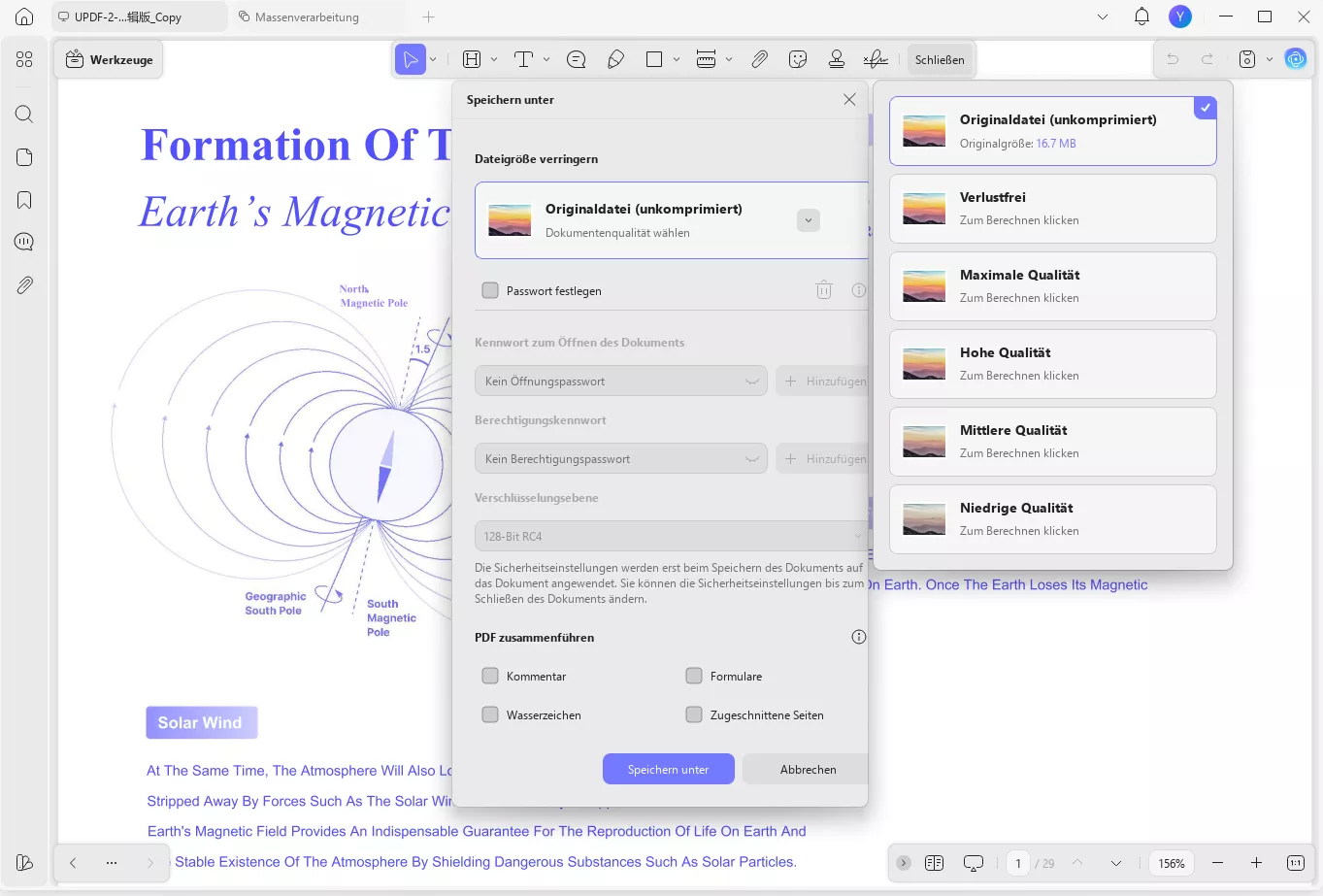The height and width of the screenshot is (896, 1323).
Task: Open the attachments panel in left sidebar
Action: pos(24,285)
